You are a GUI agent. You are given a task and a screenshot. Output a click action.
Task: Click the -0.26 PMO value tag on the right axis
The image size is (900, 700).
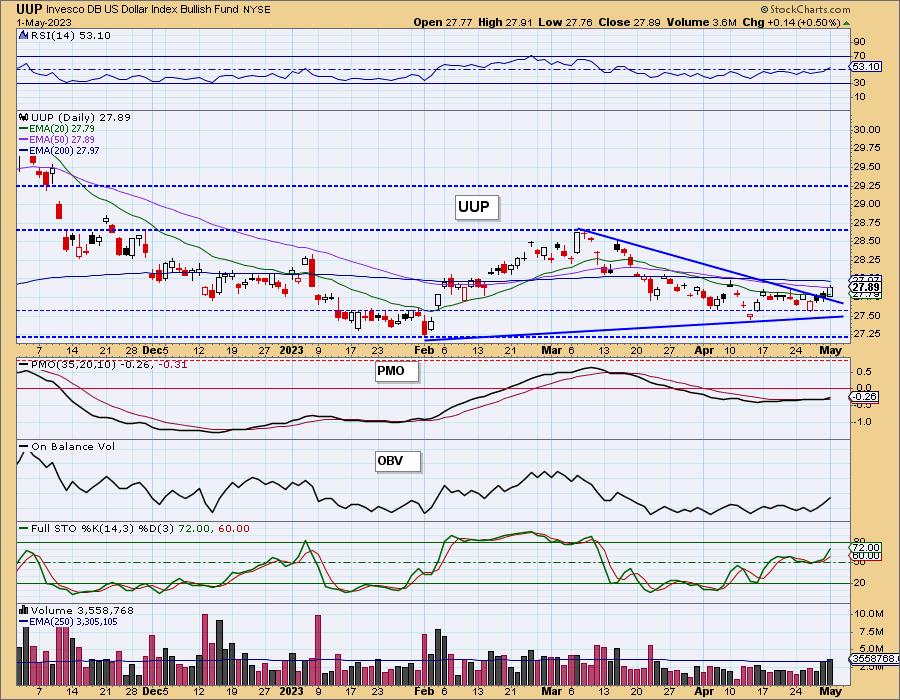click(864, 396)
